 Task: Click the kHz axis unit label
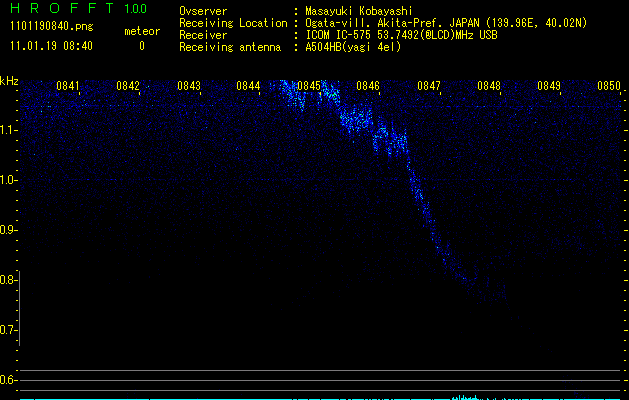(9, 81)
